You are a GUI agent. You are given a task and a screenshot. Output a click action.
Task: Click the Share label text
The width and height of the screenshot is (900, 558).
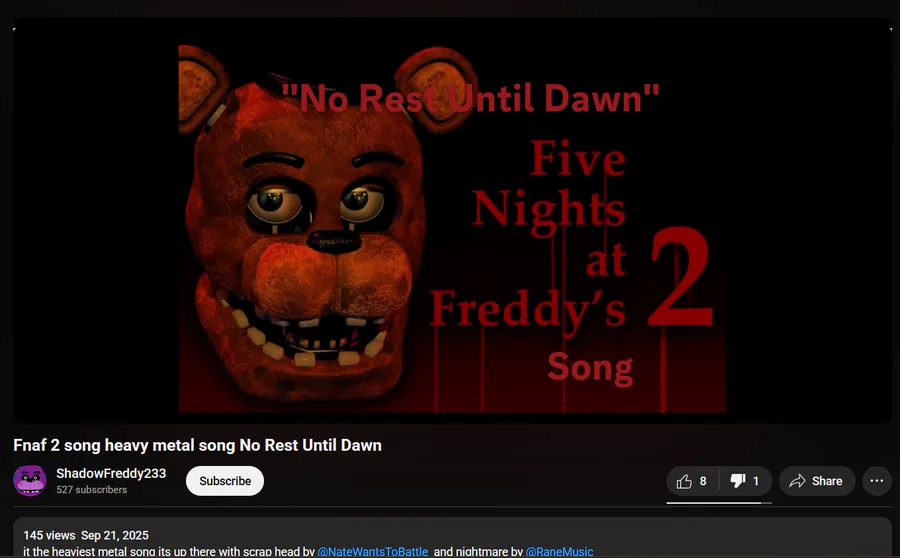pyautogui.click(x=827, y=481)
